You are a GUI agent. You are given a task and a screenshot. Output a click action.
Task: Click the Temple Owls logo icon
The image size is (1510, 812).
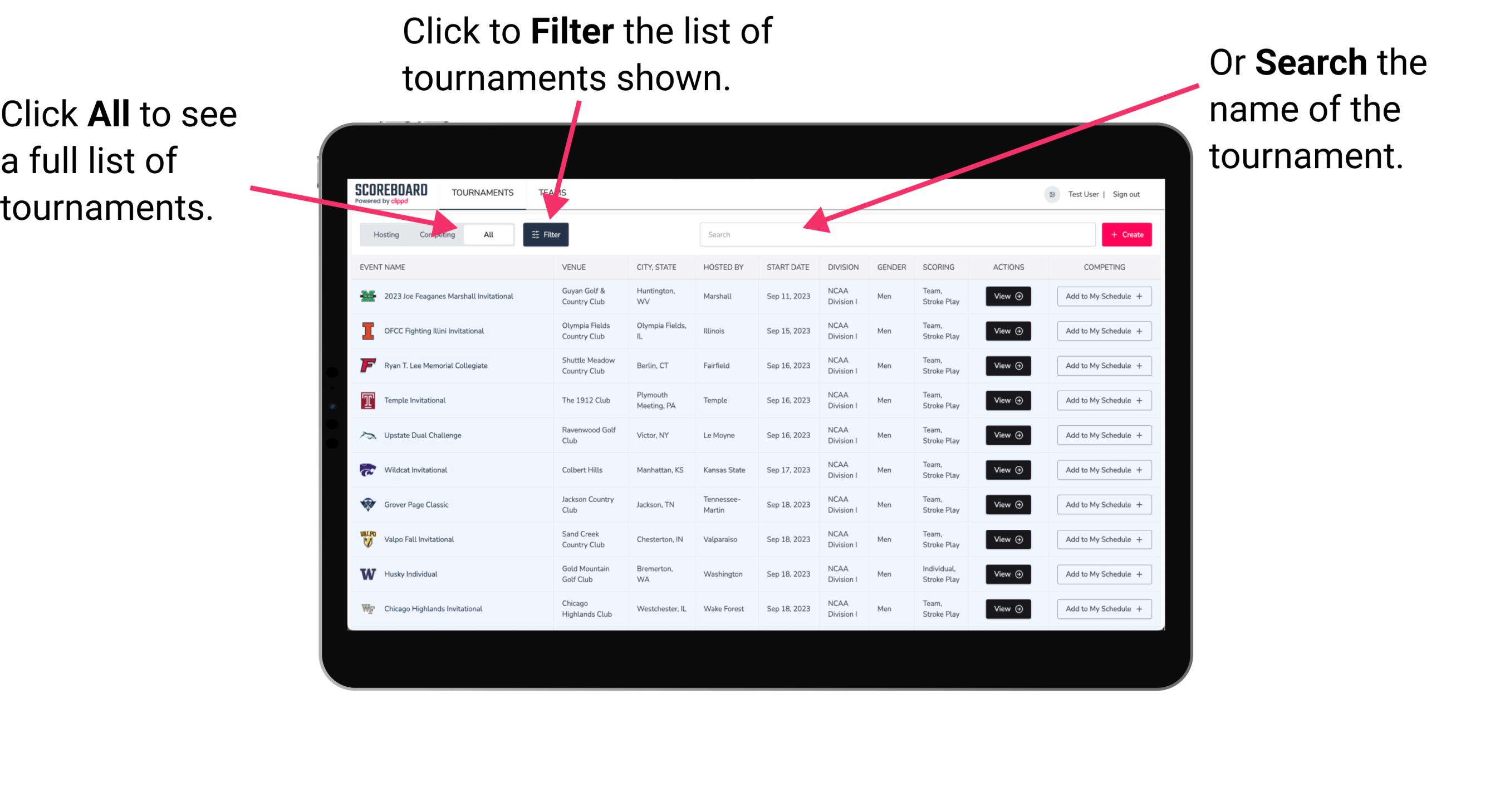tap(368, 400)
